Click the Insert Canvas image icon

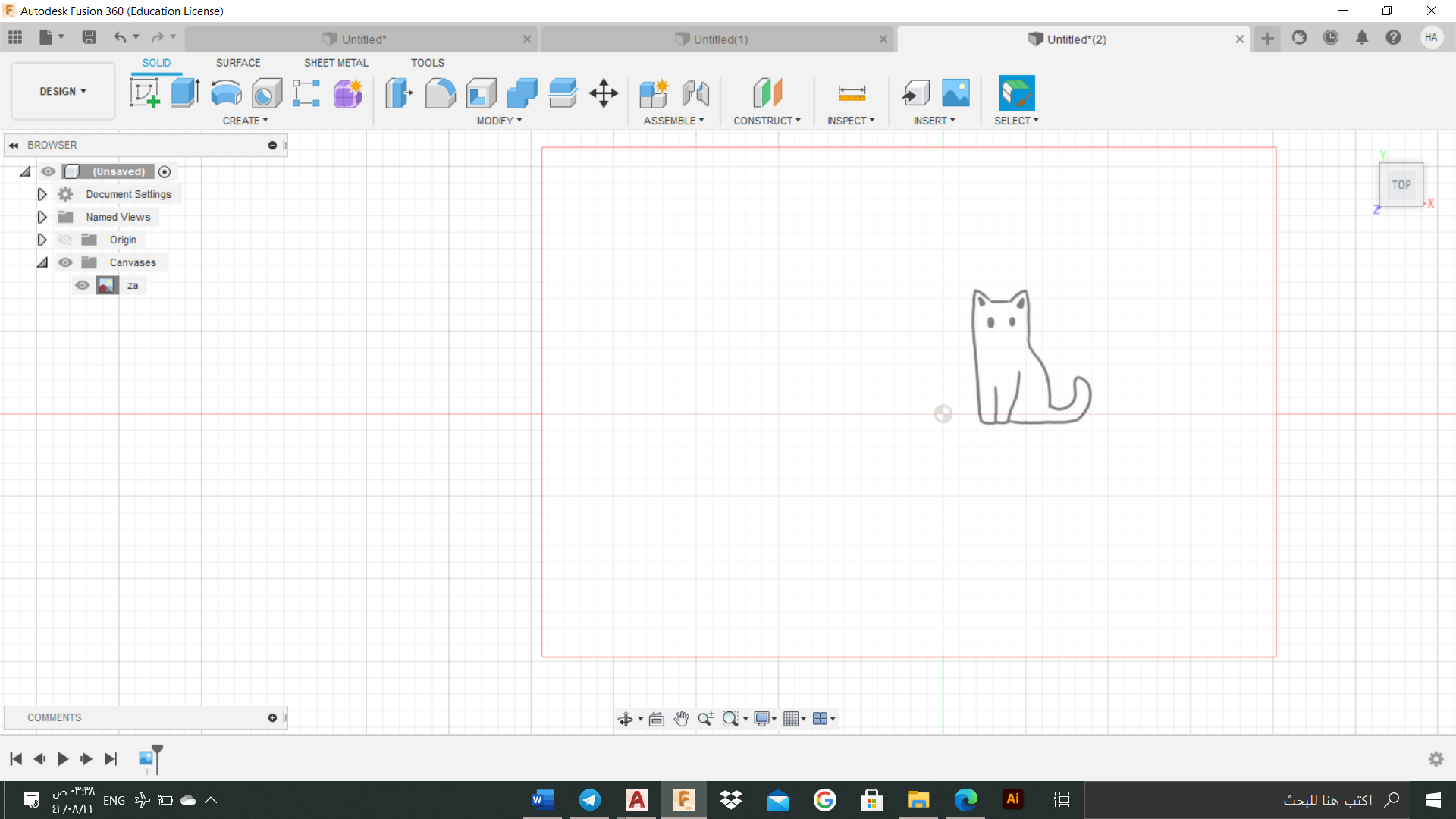tap(956, 93)
